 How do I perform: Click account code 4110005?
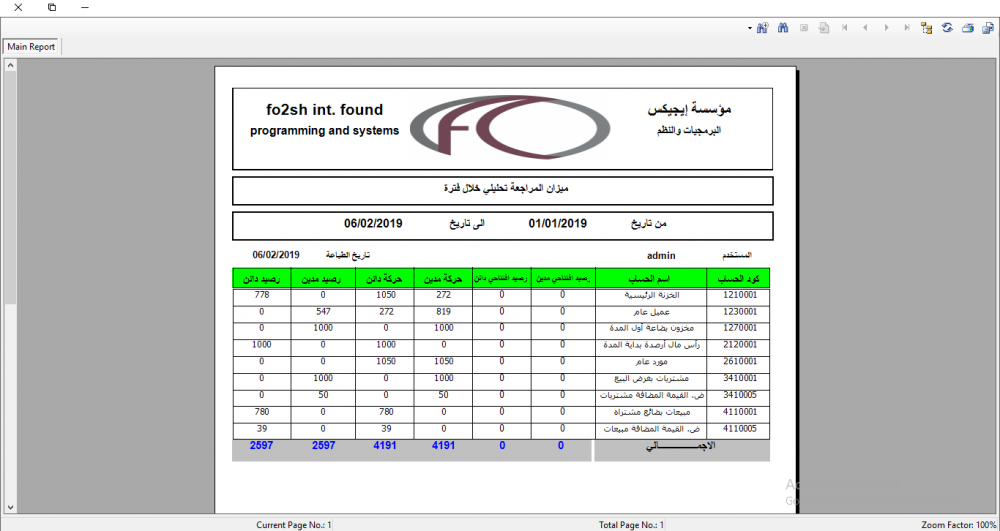point(740,428)
